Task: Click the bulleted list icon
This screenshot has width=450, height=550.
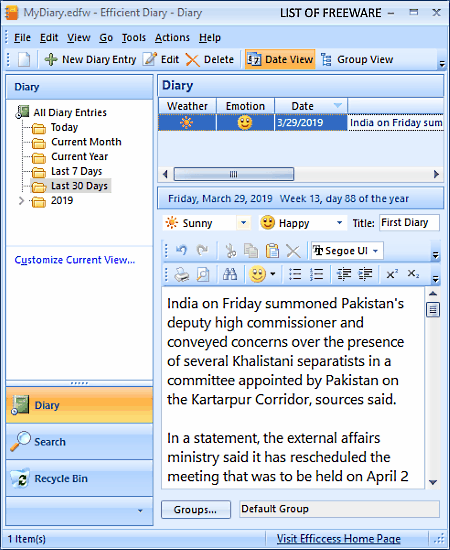Action: pos(295,274)
